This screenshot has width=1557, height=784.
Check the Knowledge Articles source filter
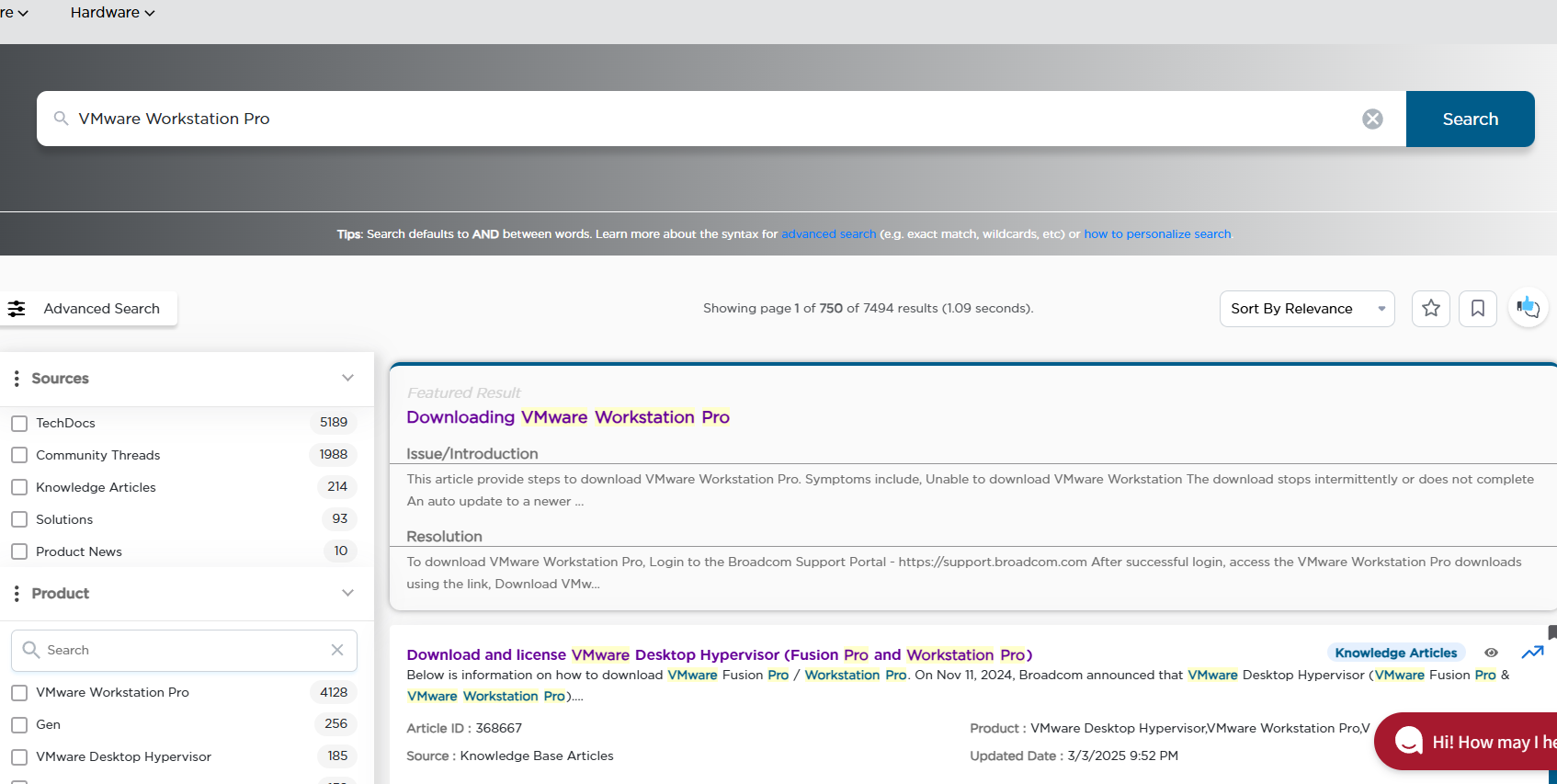pyautogui.click(x=19, y=488)
